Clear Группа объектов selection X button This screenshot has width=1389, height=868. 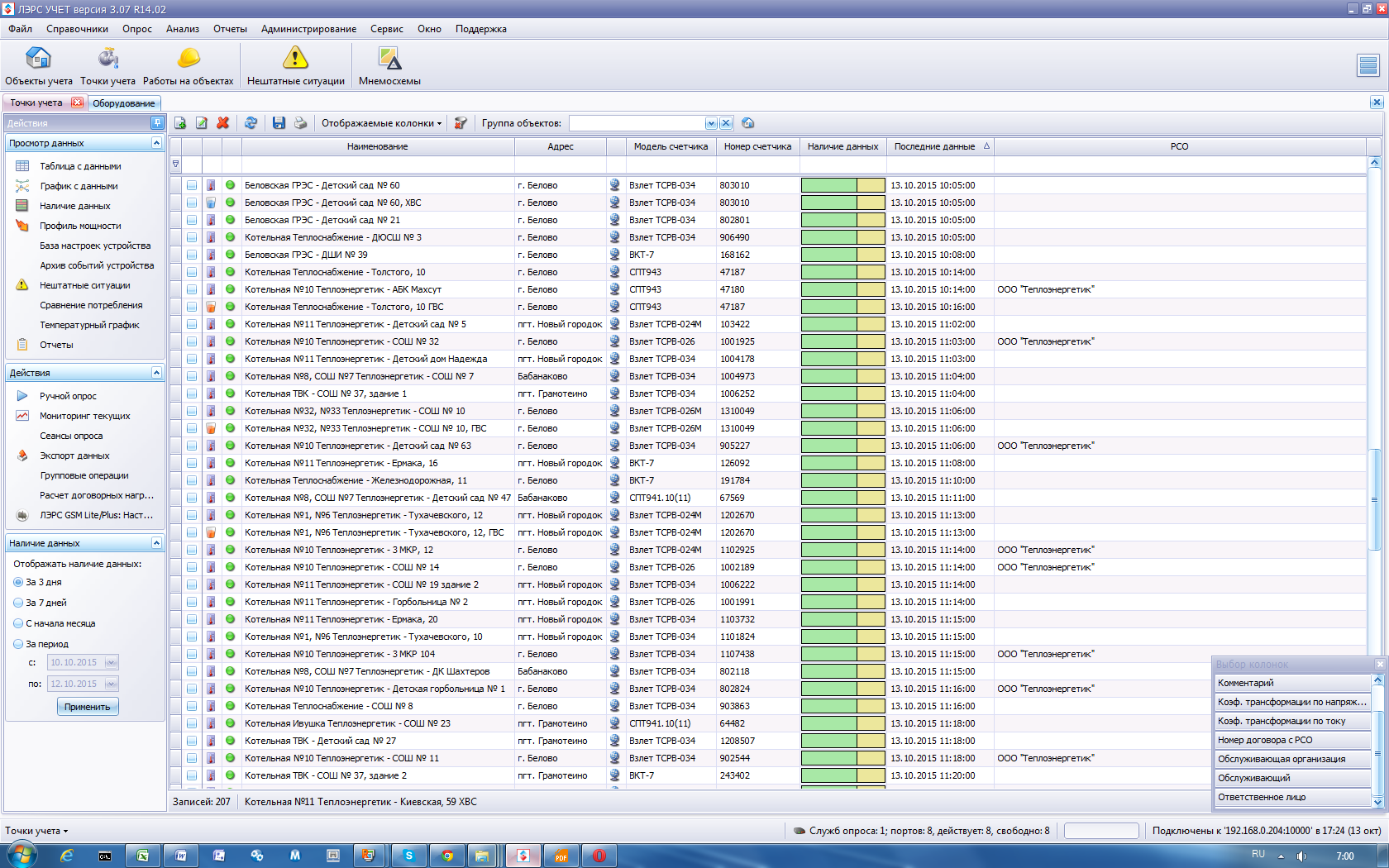pyautogui.click(x=725, y=123)
